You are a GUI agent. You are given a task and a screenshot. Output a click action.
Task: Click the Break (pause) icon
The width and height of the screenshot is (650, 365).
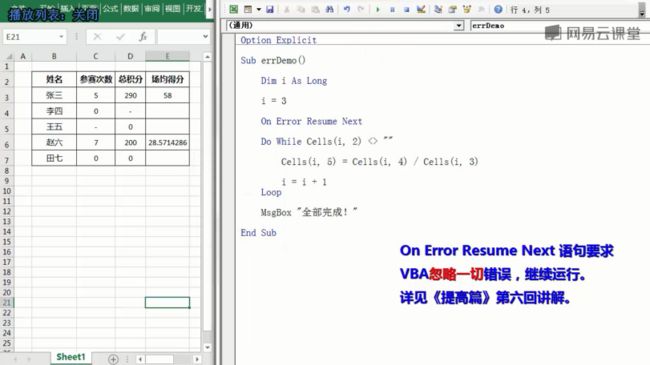tap(392, 9)
